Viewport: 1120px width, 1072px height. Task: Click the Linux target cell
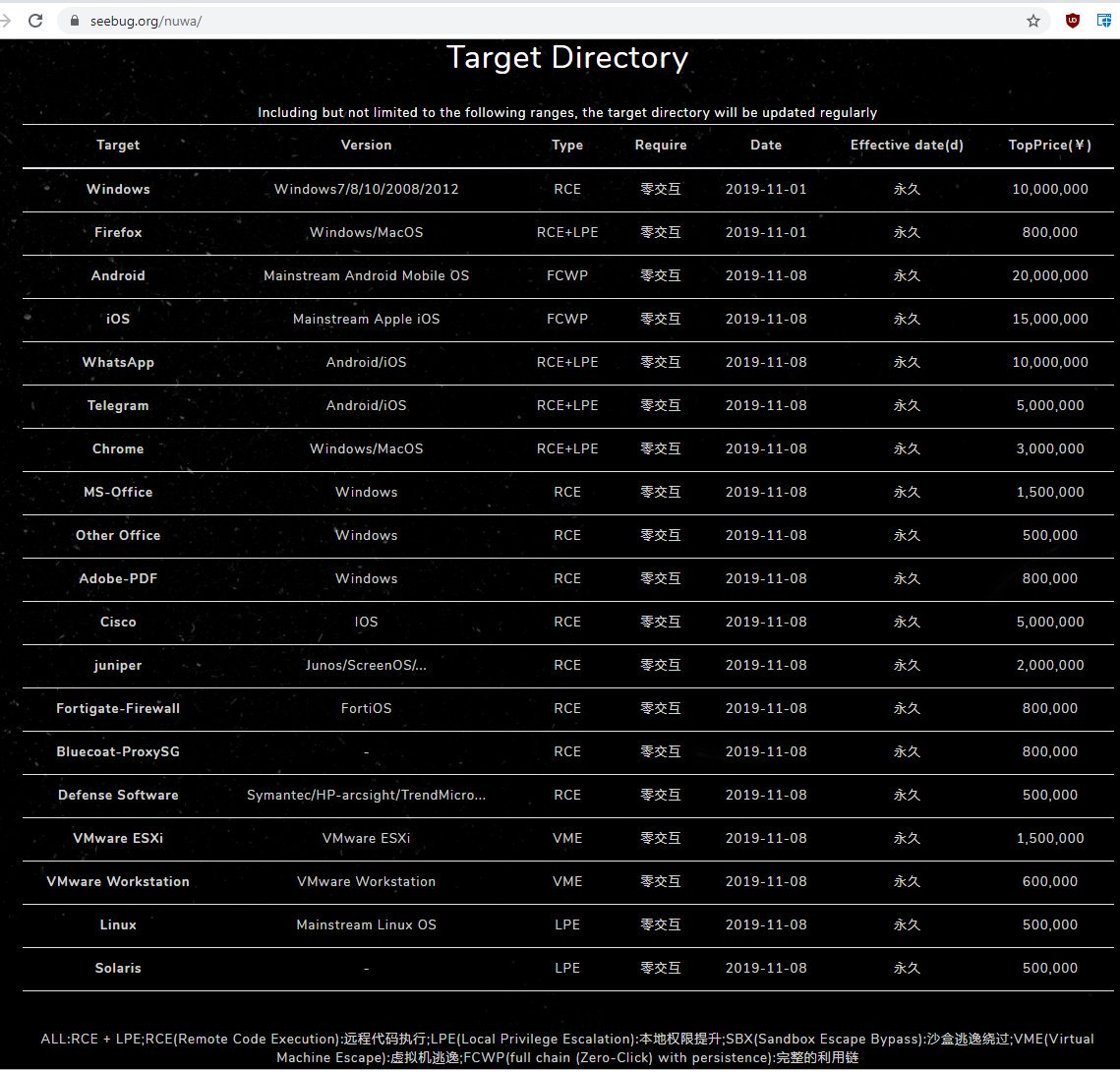pos(118,924)
